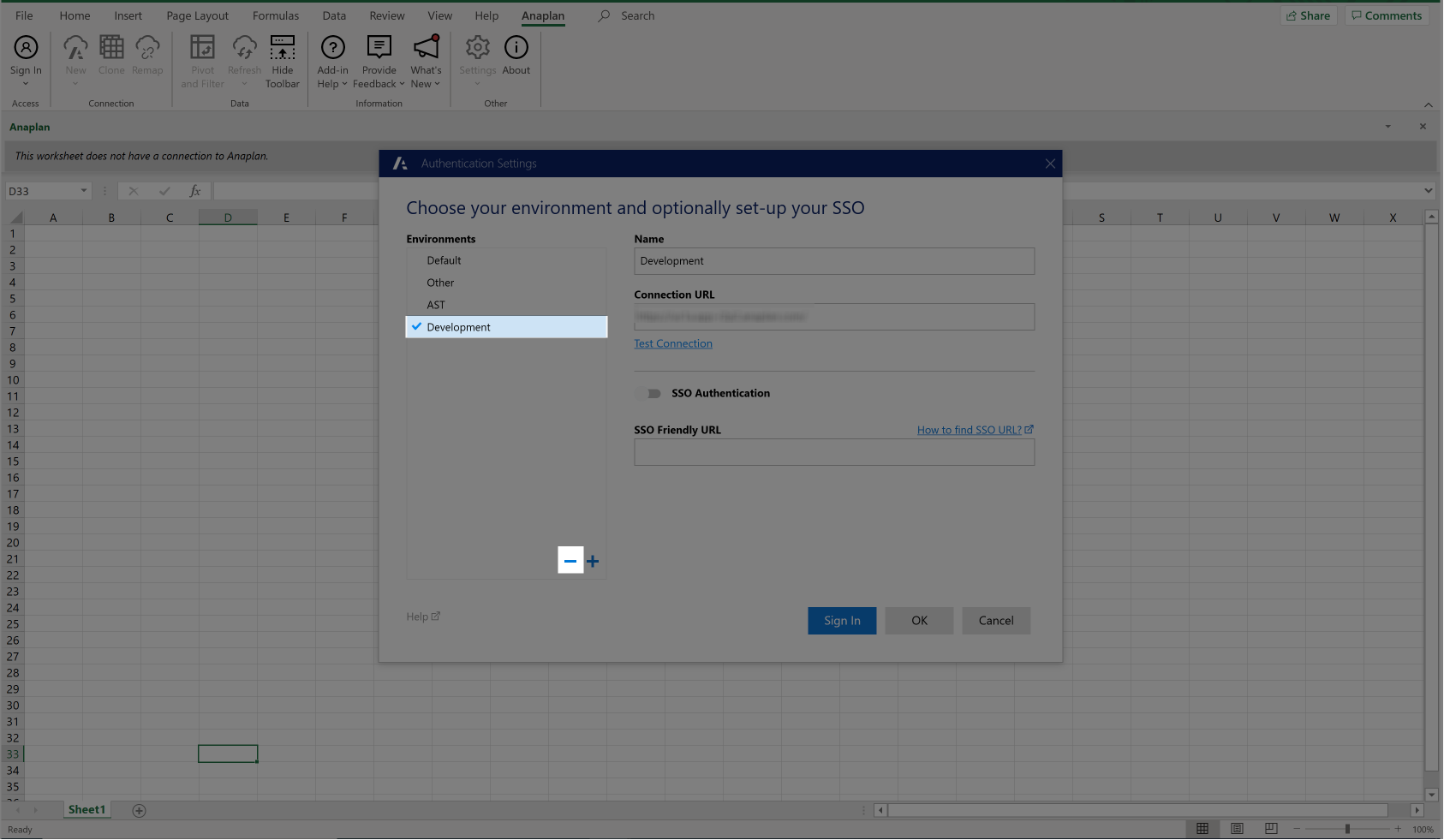
Task: Click the Select All corner triangle
Action: 15,217
